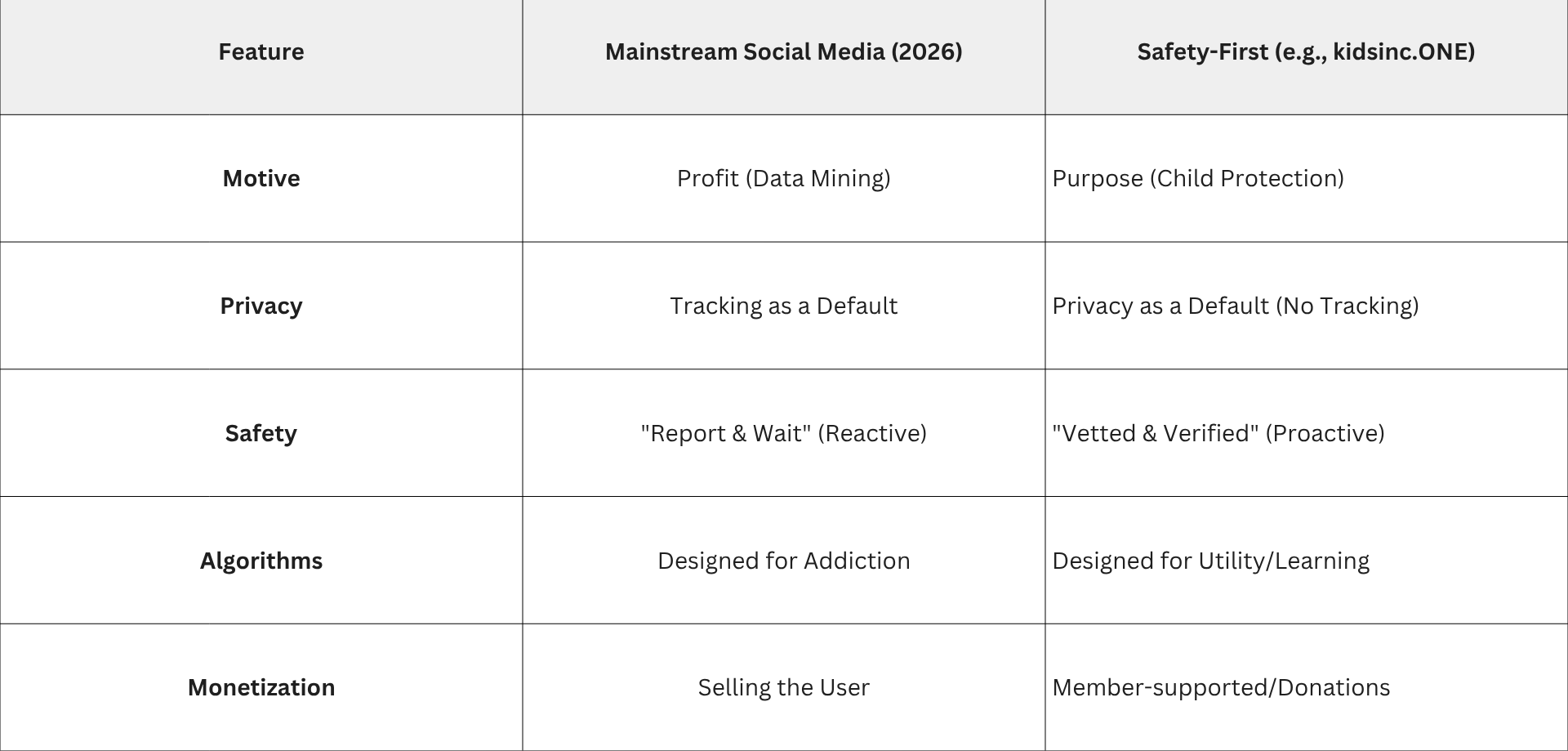The width and height of the screenshot is (1568, 751).
Task: Select the Designed for Addiction cell
Action: pos(783,561)
